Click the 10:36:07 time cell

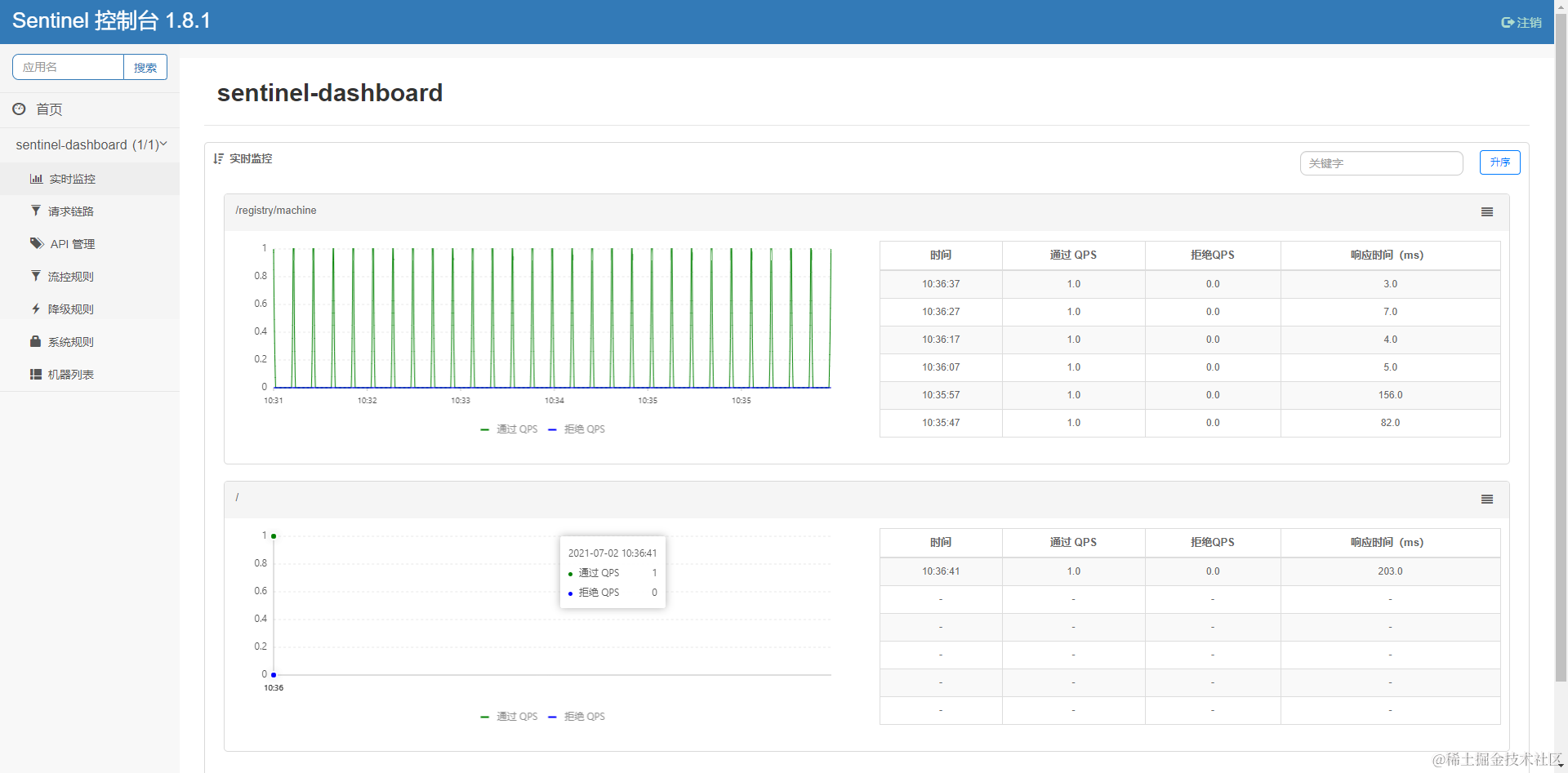coord(941,367)
